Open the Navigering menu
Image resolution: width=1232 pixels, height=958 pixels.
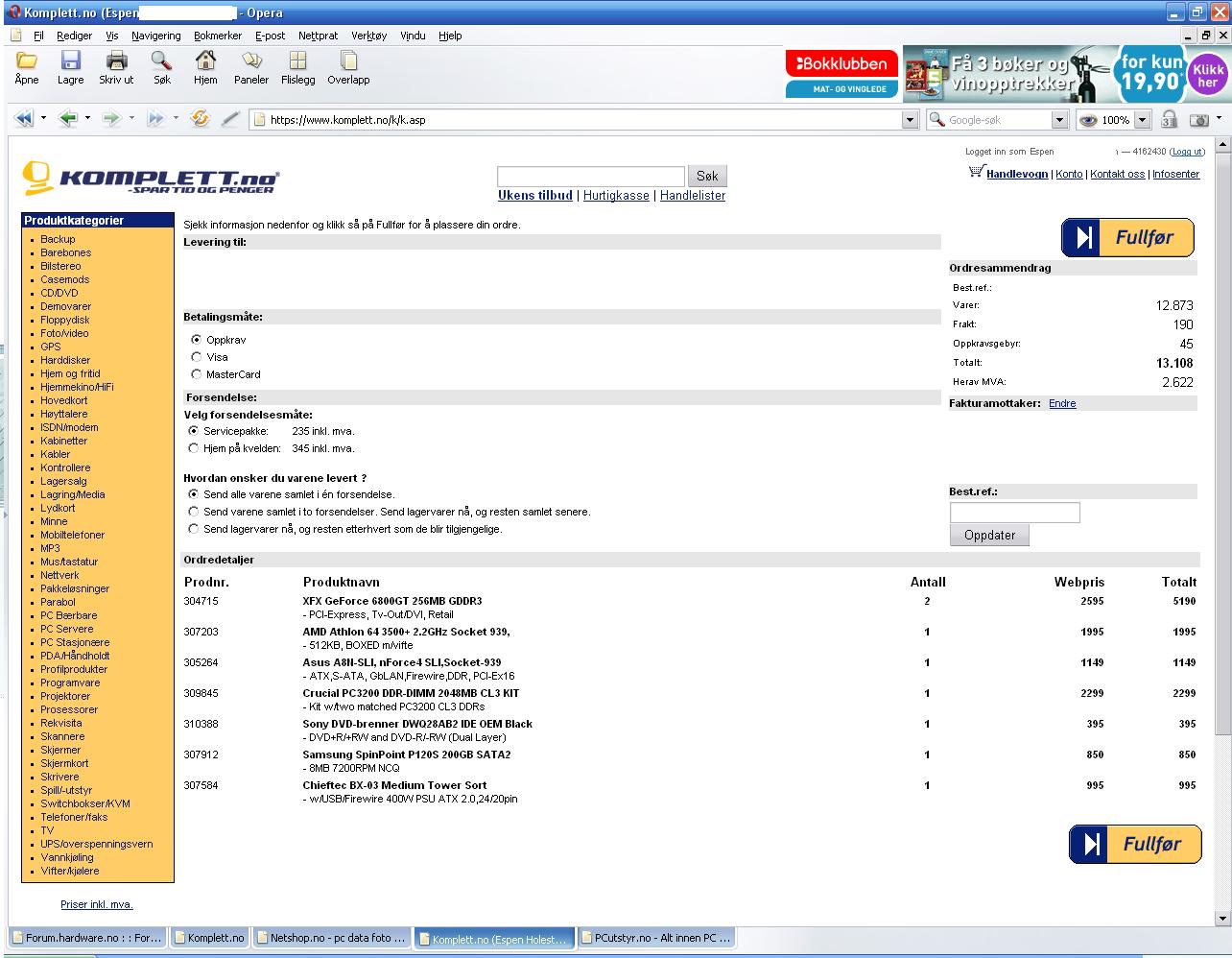156,36
